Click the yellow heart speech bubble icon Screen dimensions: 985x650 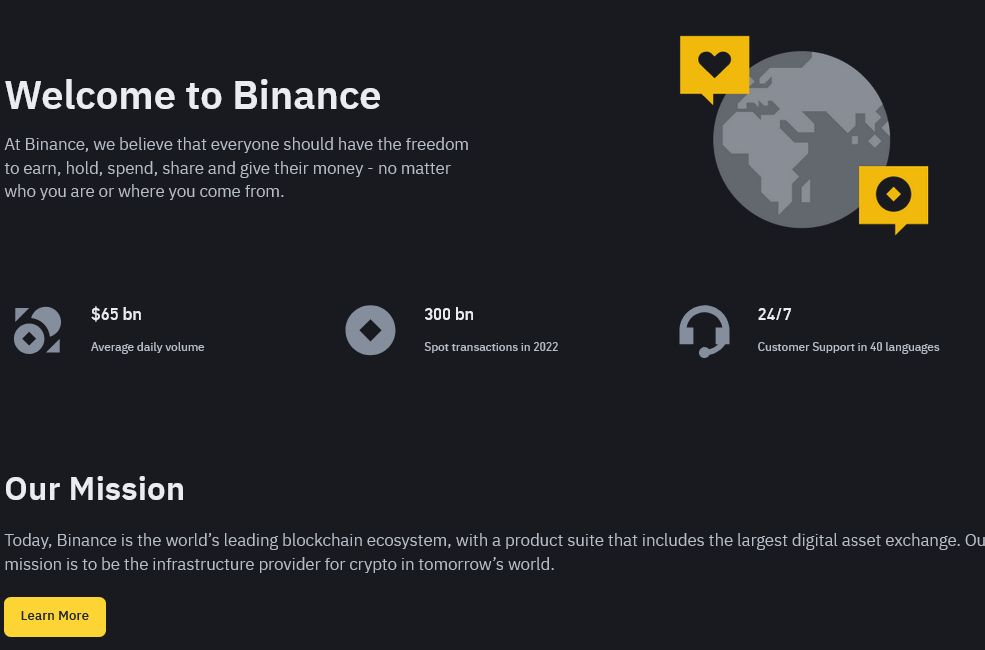[x=714, y=68]
